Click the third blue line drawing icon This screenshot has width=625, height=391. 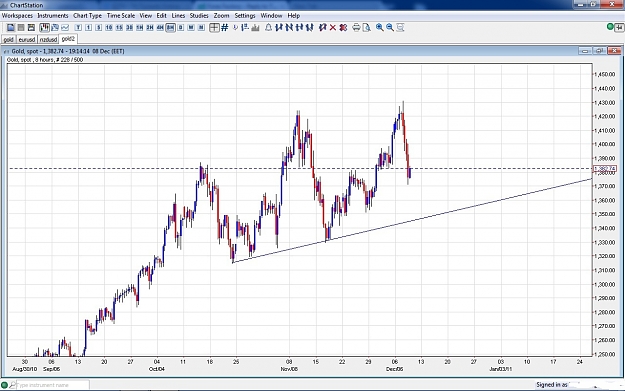click(300, 28)
